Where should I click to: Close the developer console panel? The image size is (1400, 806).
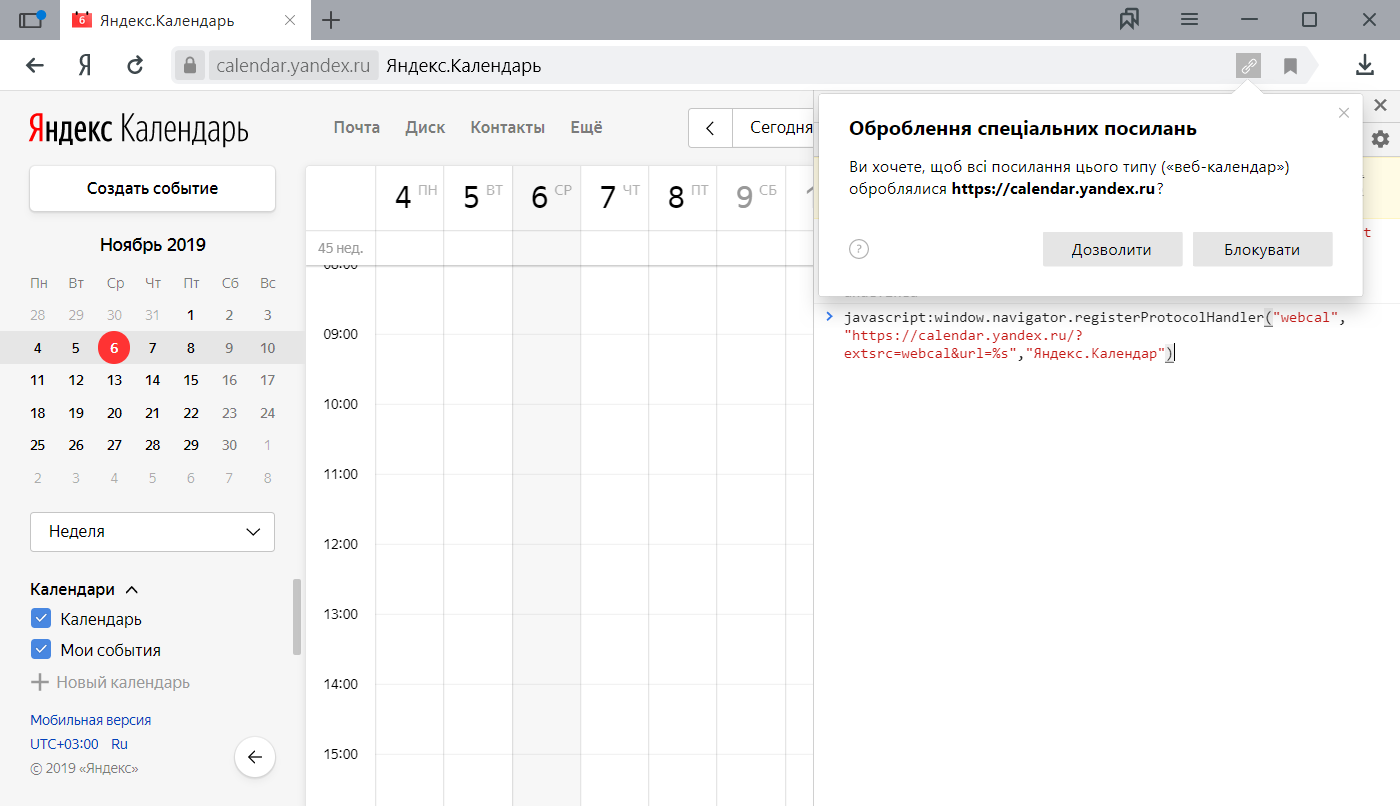pos(1381,105)
